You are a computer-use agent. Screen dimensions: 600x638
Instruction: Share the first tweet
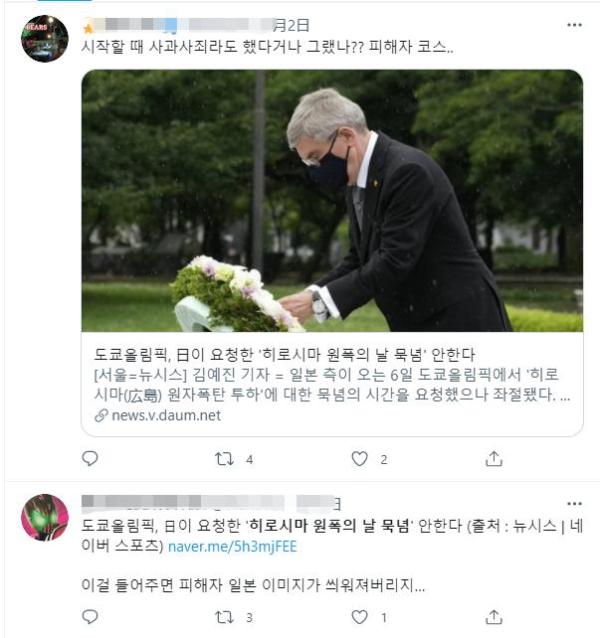[494, 459]
